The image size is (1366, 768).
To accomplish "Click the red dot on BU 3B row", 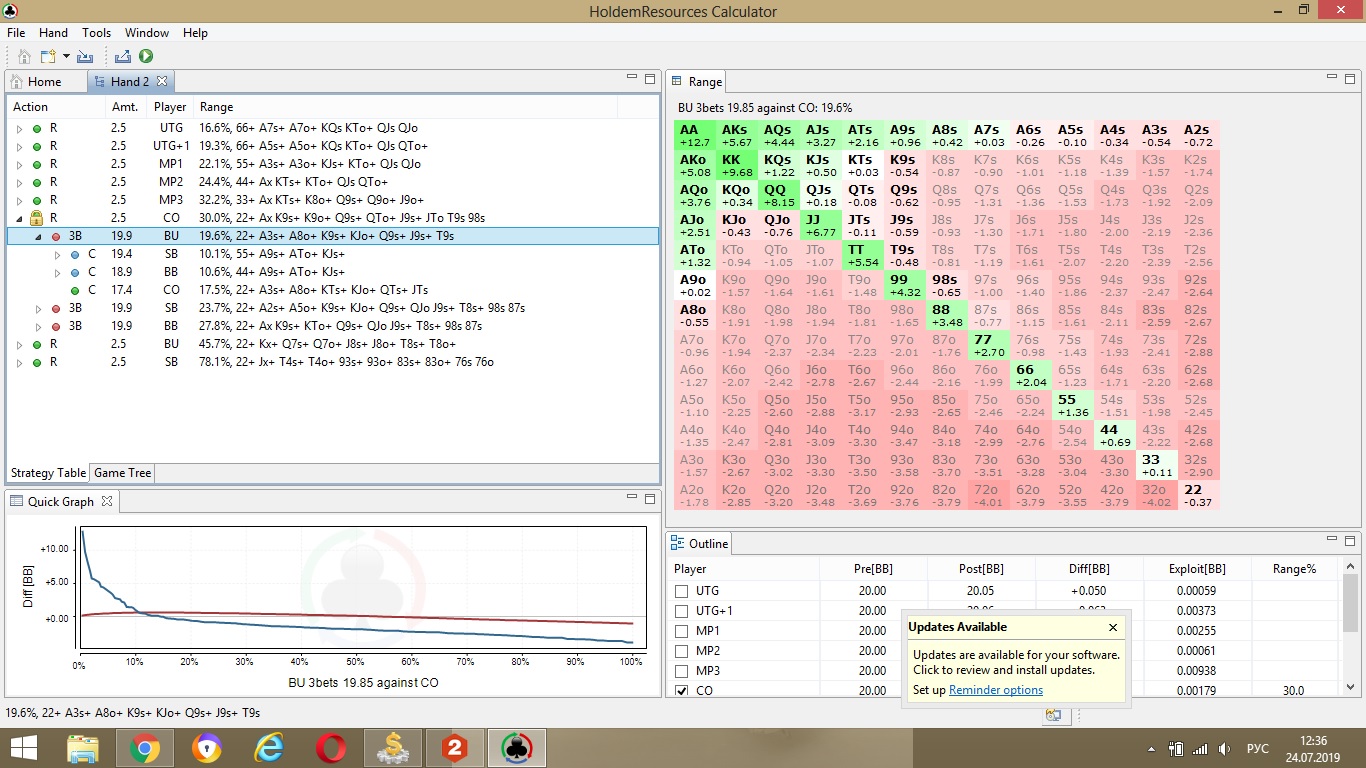I will pyautogui.click(x=55, y=236).
